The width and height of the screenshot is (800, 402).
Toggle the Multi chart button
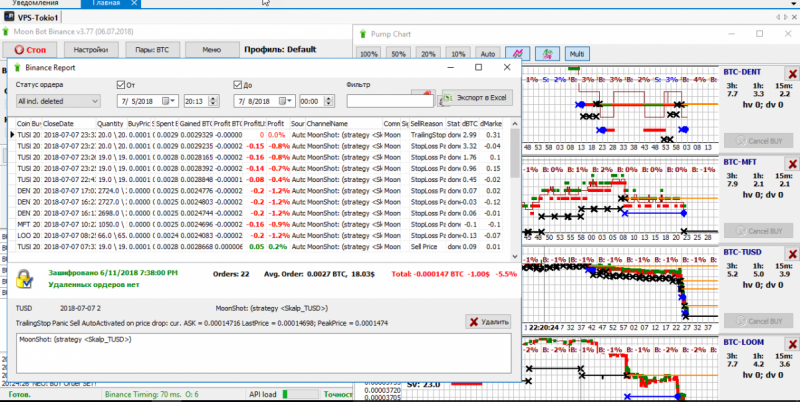tap(577, 53)
